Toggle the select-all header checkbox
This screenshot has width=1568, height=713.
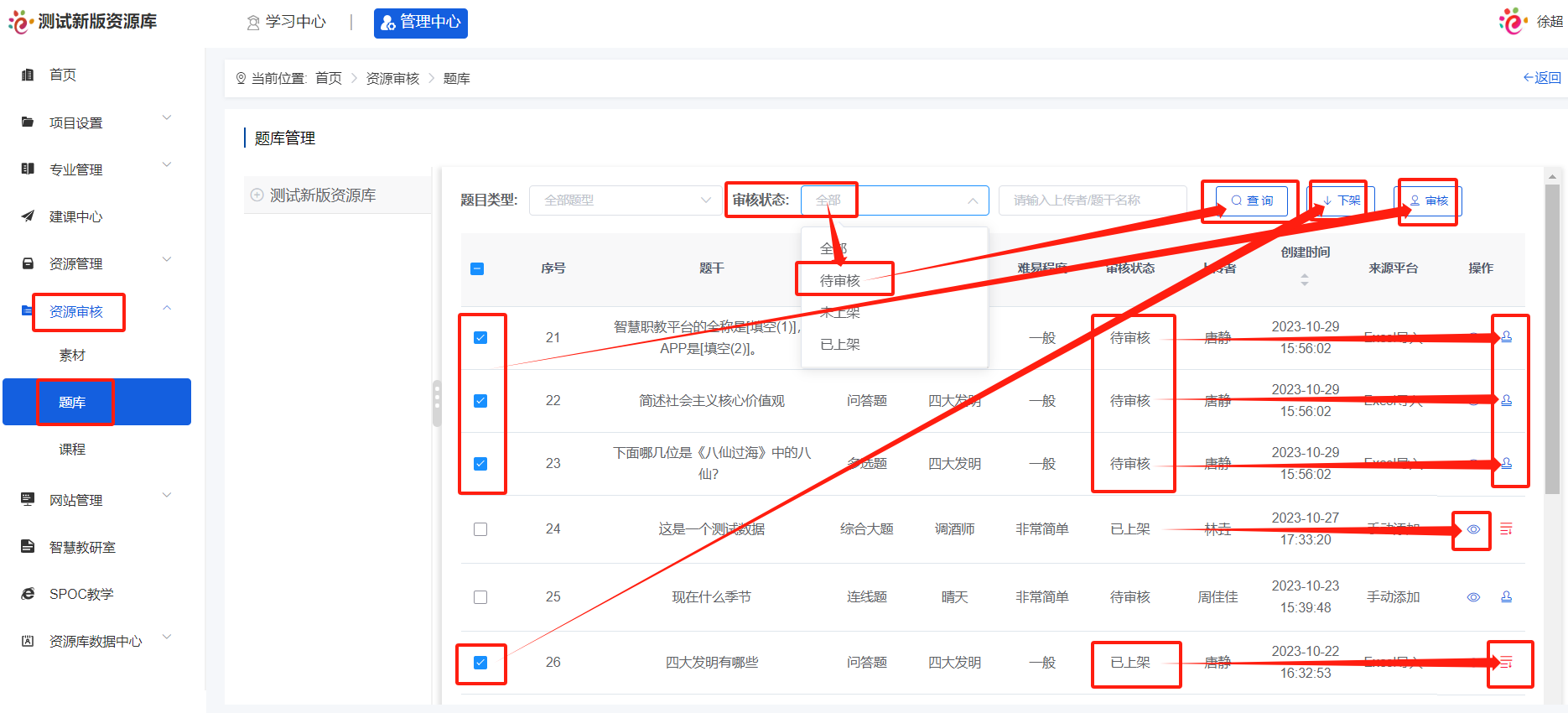(477, 268)
